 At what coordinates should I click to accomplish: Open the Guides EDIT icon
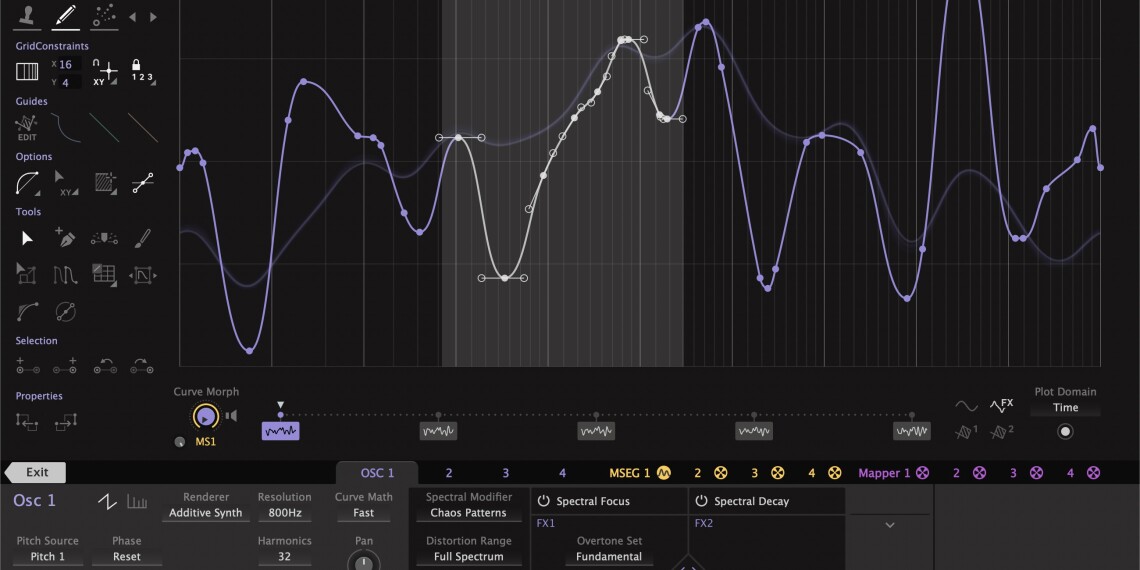click(27, 127)
